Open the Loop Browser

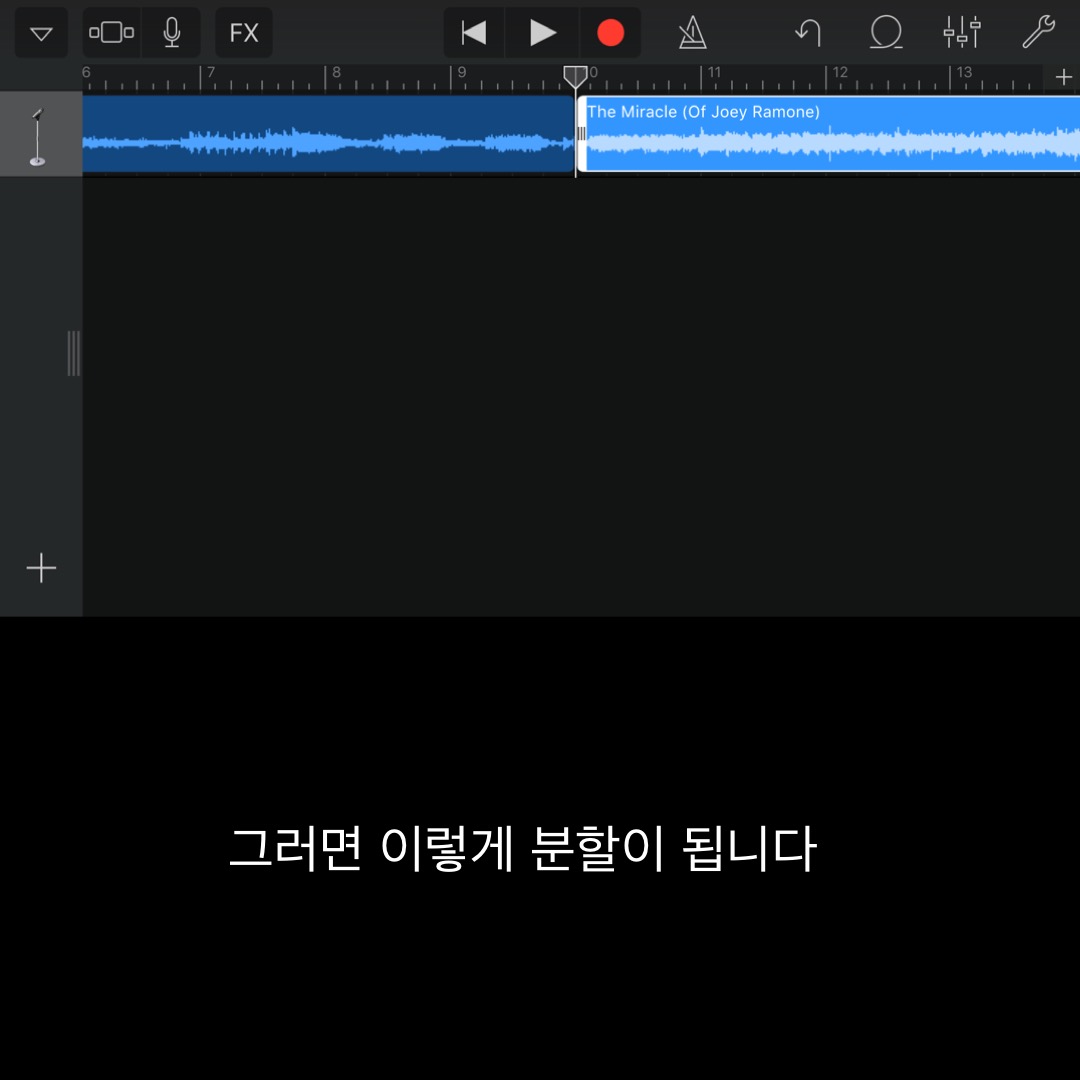(x=885, y=33)
